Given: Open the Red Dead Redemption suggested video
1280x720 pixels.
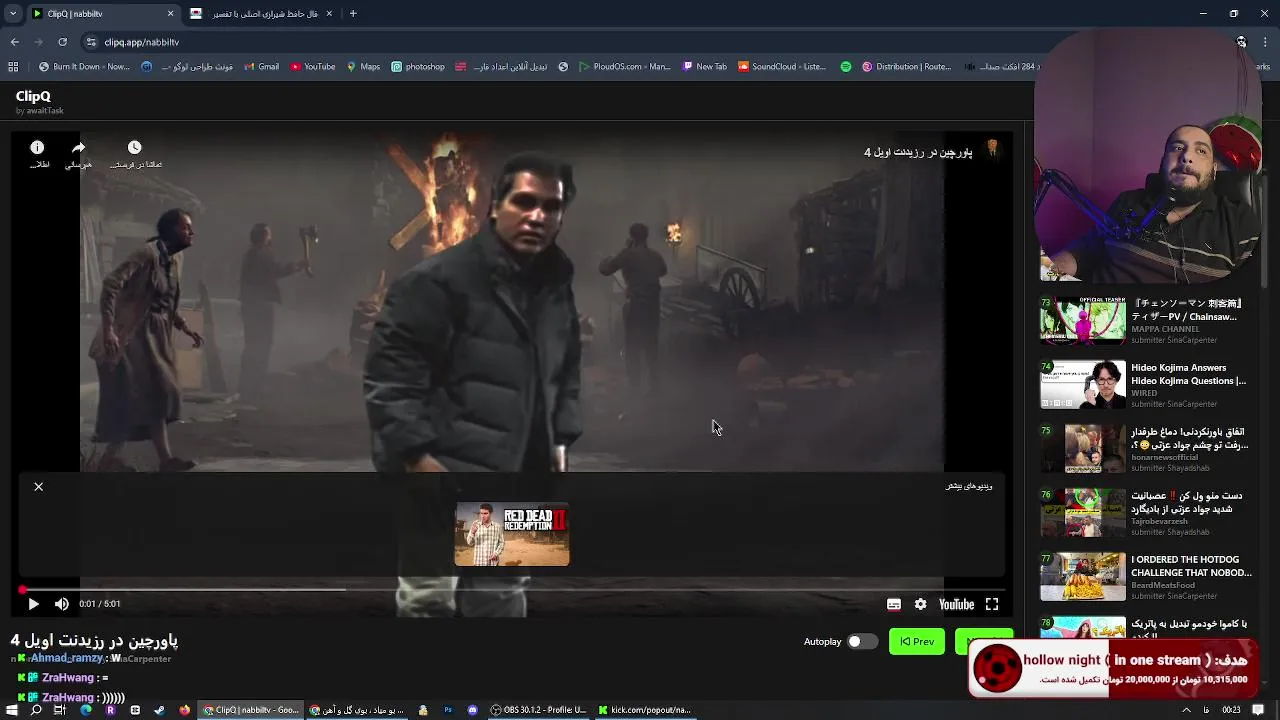Looking at the screenshot, I should [x=512, y=534].
